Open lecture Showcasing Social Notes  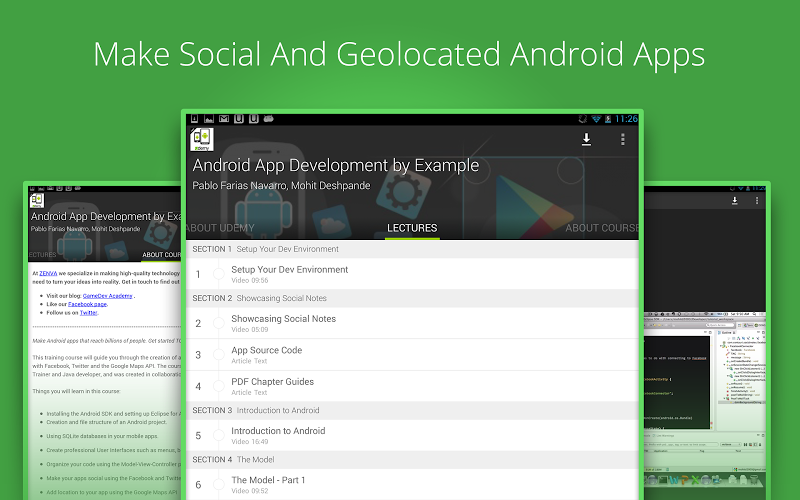412,323
